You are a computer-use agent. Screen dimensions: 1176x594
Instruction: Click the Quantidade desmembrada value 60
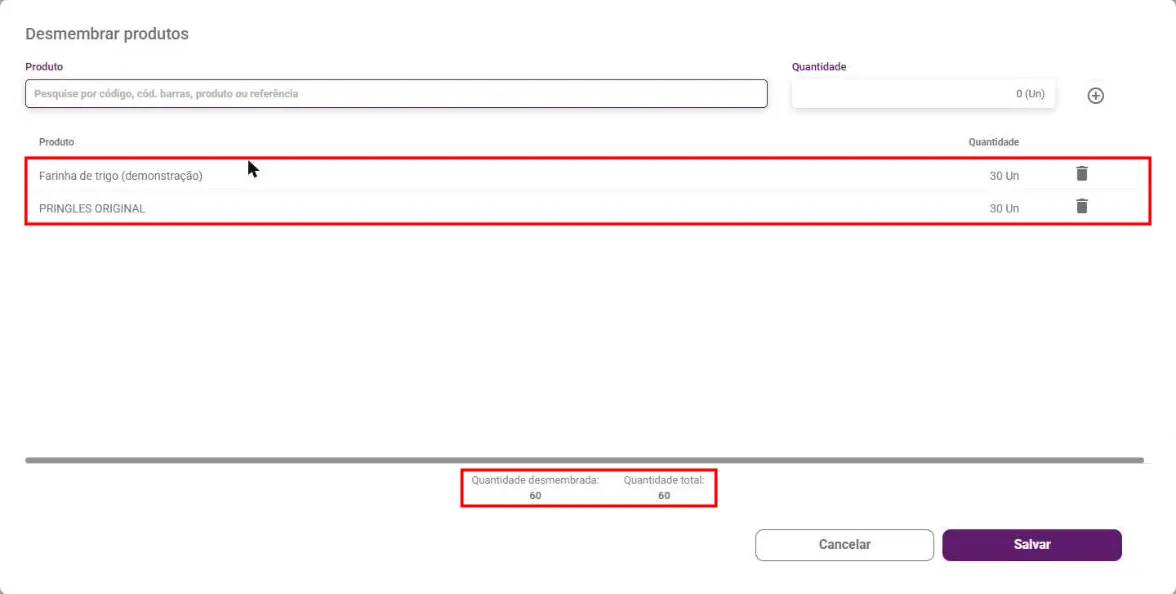[536, 495]
